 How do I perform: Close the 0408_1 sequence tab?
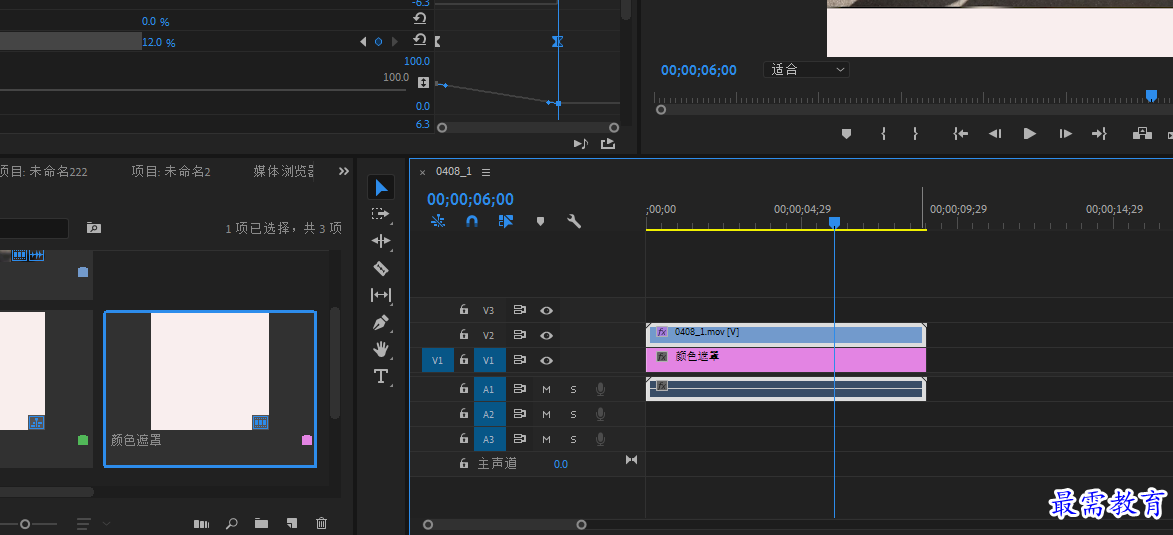(422, 172)
